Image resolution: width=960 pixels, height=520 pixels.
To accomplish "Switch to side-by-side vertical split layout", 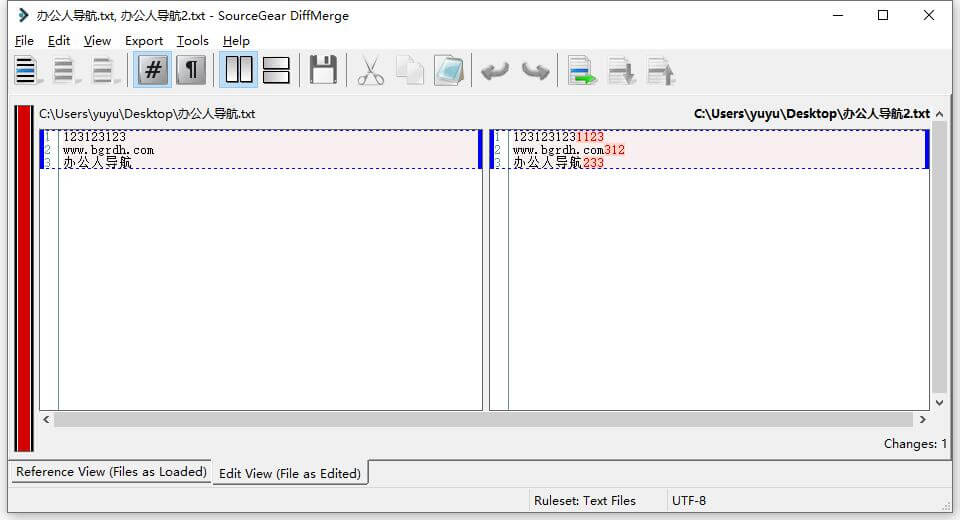I will coord(239,70).
